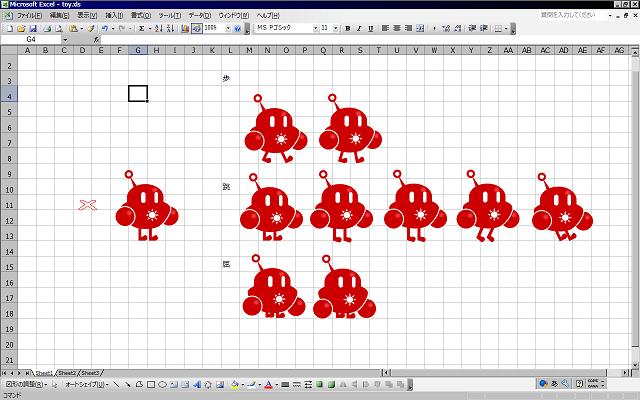Click the 図形の調整(R) button
The height and width of the screenshot is (400, 640).
24,384
